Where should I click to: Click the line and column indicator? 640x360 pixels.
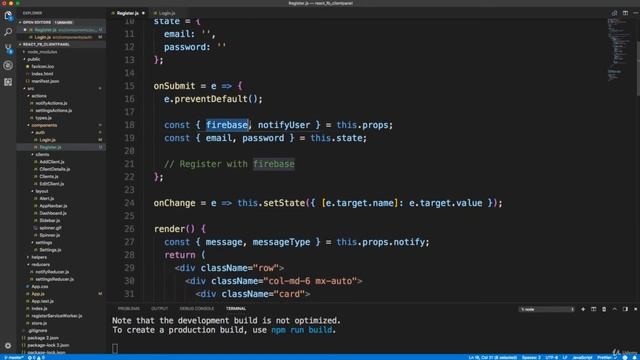click(493, 358)
